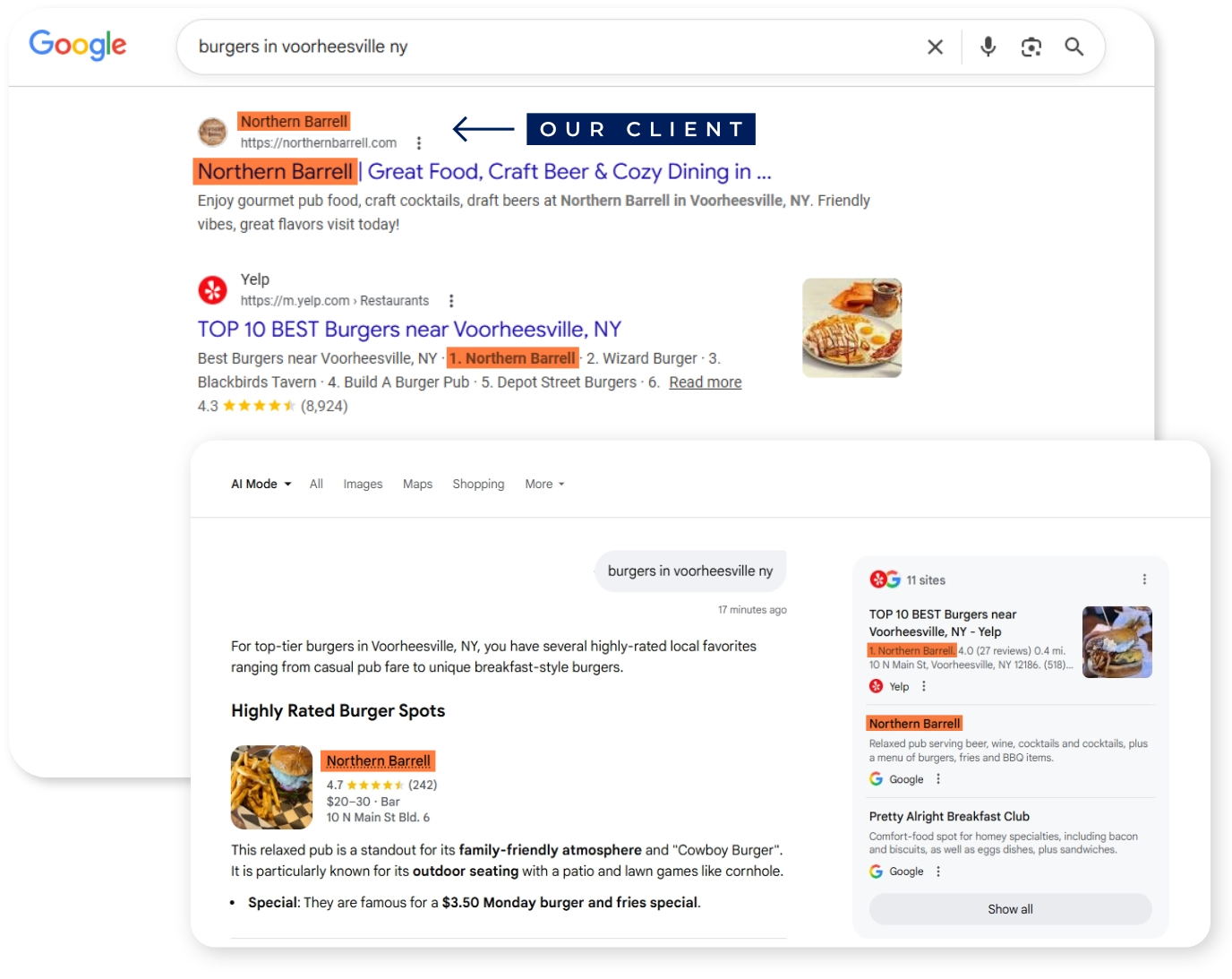The width and height of the screenshot is (1232, 979).
Task: Expand the AI Mode dropdown
Action: 261,484
